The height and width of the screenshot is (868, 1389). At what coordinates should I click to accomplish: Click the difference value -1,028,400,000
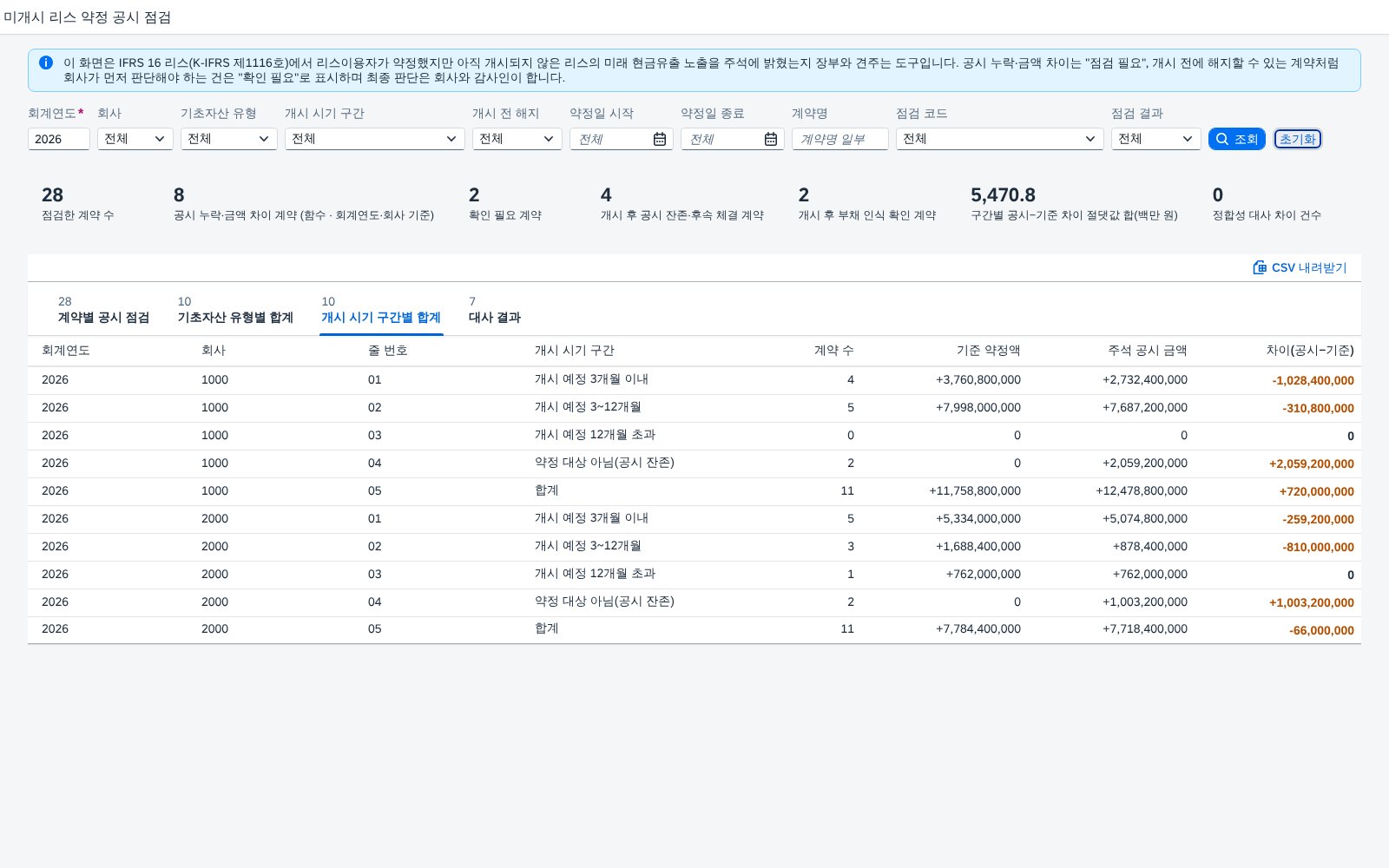[x=1313, y=380]
